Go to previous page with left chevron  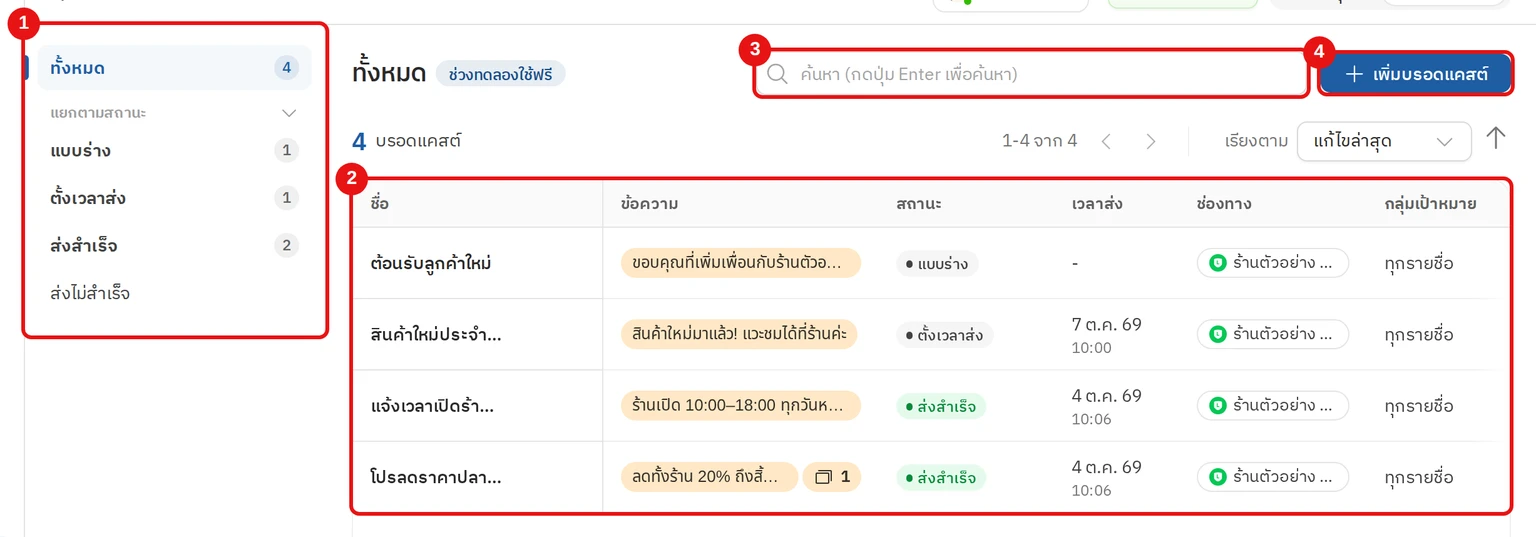click(x=1106, y=142)
